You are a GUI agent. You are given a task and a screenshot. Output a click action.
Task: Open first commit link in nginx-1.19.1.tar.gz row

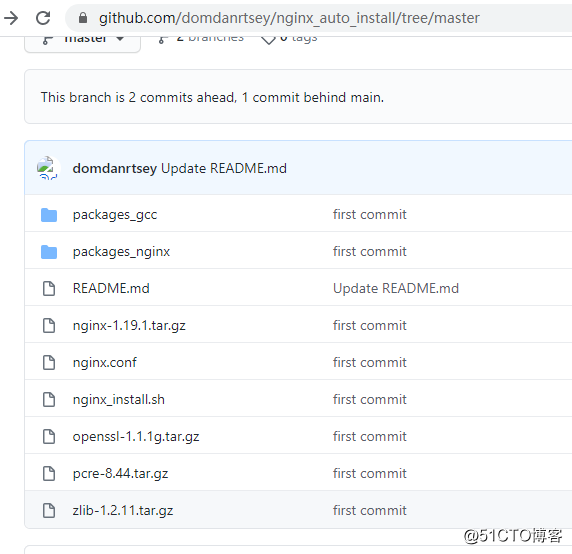(370, 325)
